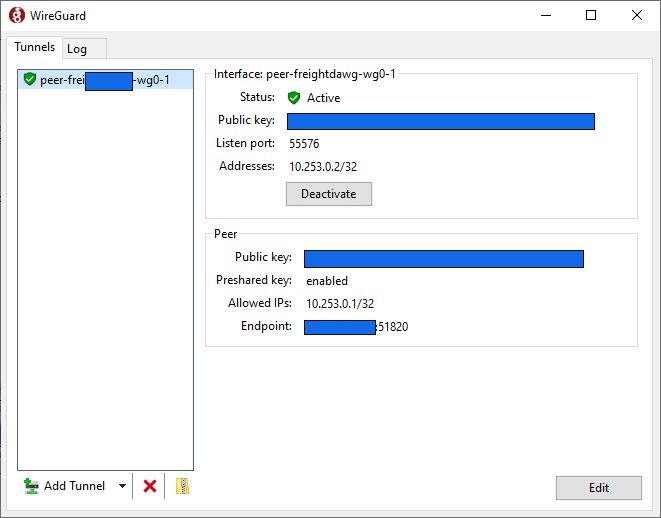661x518 pixels.
Task: Click the address 10.253.0.2/32
Action: (323, 166)
